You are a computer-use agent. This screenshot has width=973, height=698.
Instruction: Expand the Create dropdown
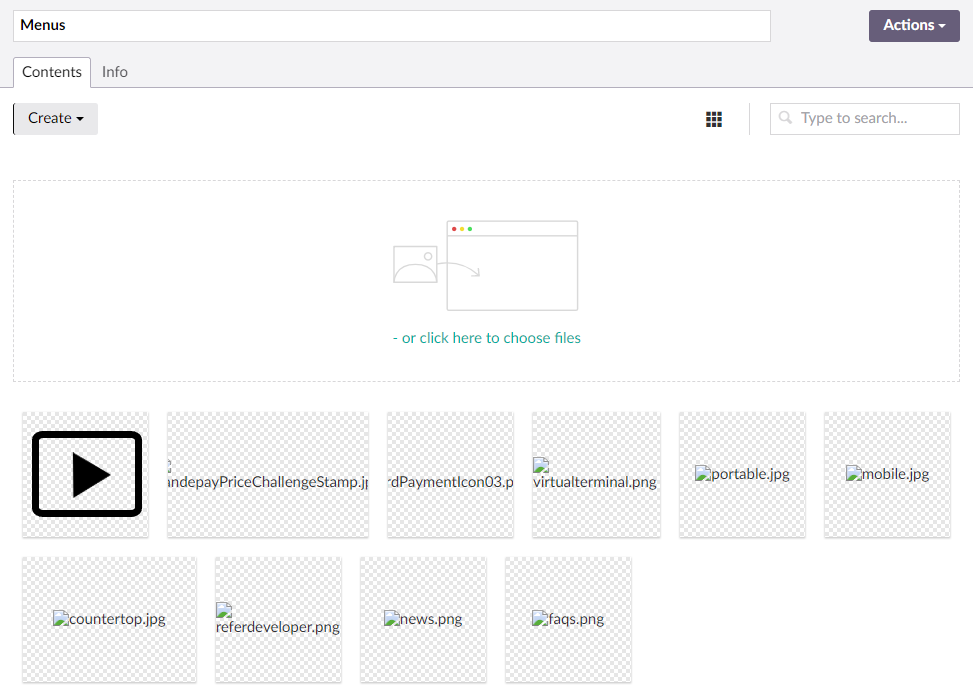[55, 119]
